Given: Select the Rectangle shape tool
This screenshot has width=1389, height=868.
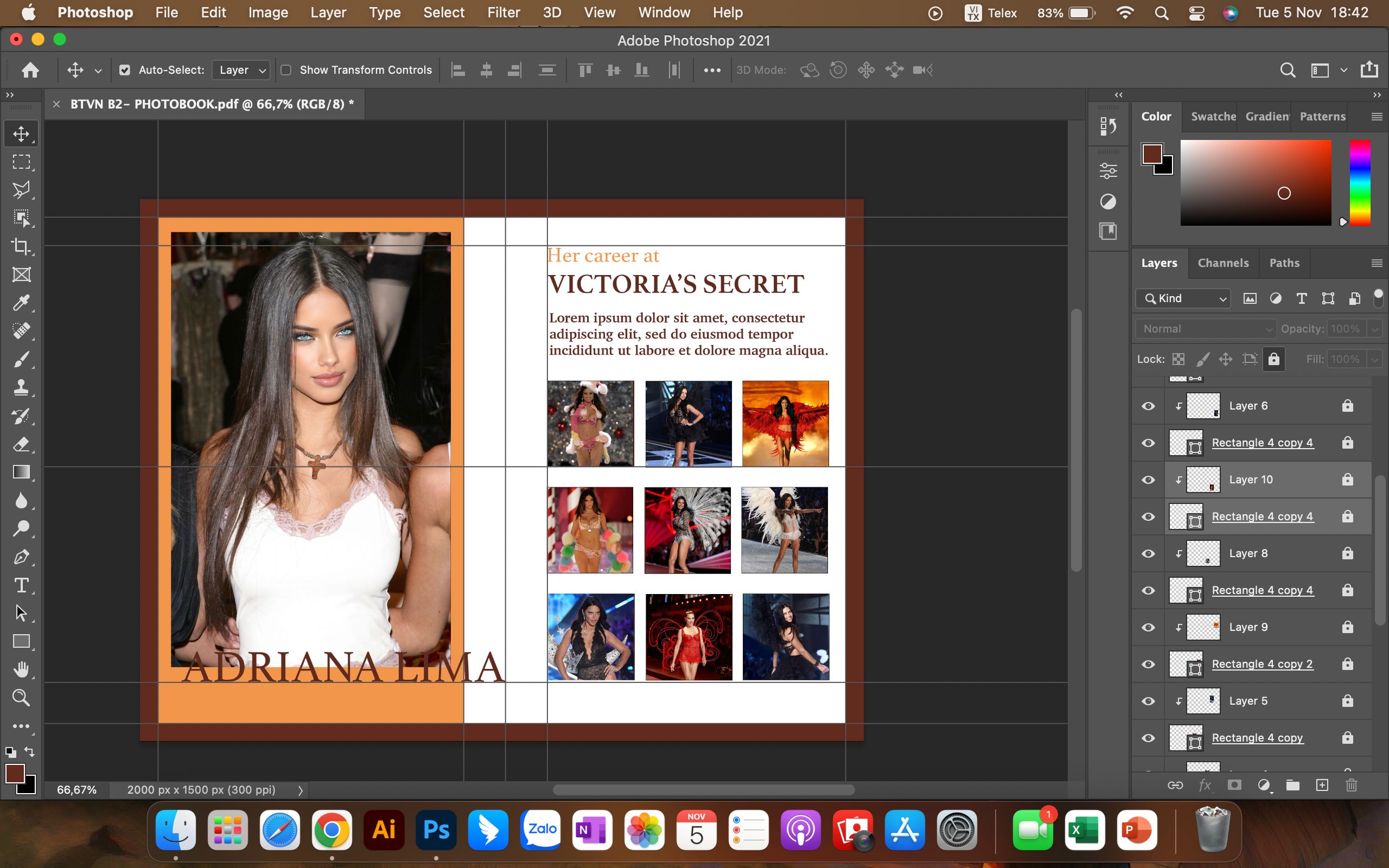Looking at the screenshot, I should (x=21, y=641).
